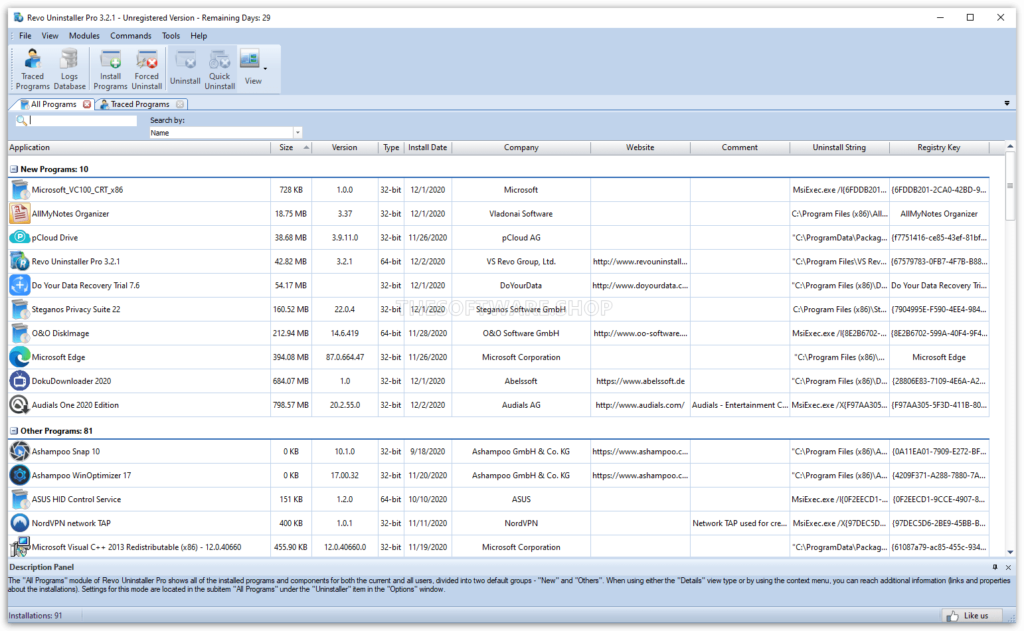Select the pCloud Drive icon
1024x631 pixels.
pos(20,238)
